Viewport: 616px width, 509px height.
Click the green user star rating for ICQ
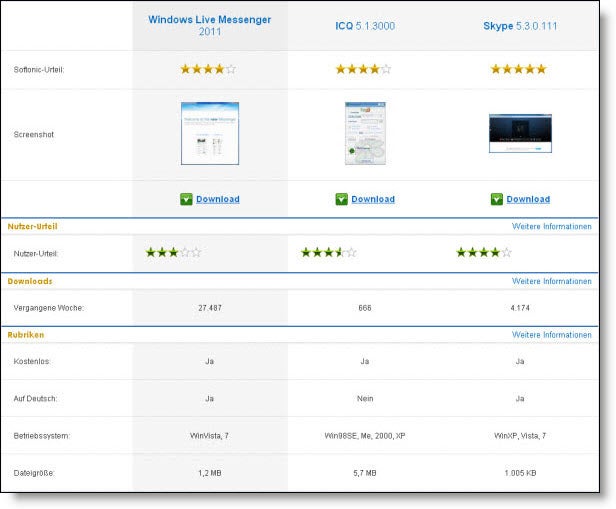329,253
